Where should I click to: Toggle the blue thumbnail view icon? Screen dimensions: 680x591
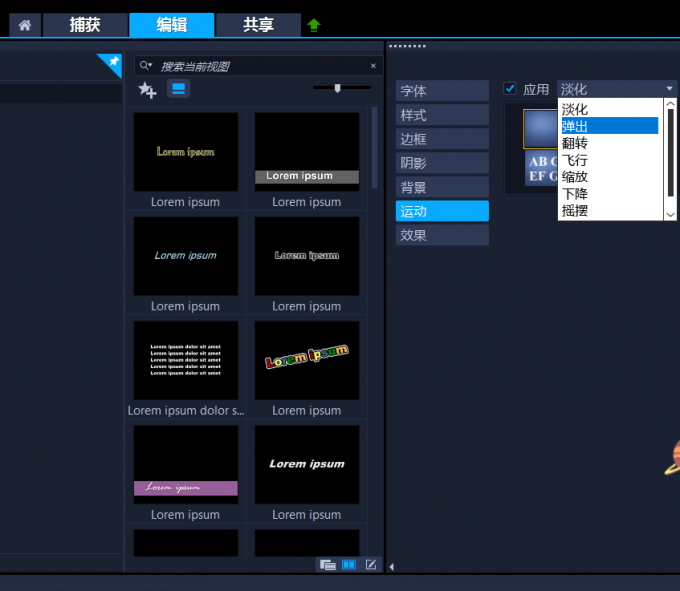click(178, 89)
